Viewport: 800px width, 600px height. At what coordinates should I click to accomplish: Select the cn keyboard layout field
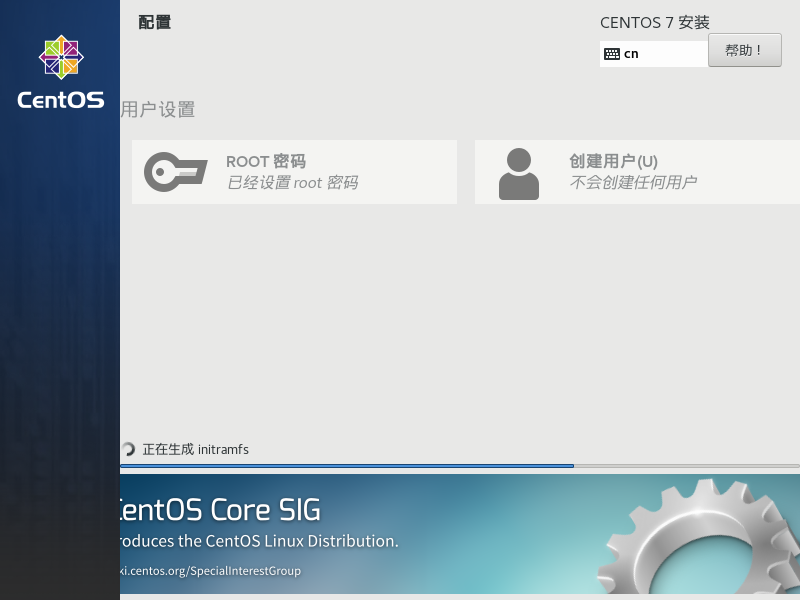654,54
